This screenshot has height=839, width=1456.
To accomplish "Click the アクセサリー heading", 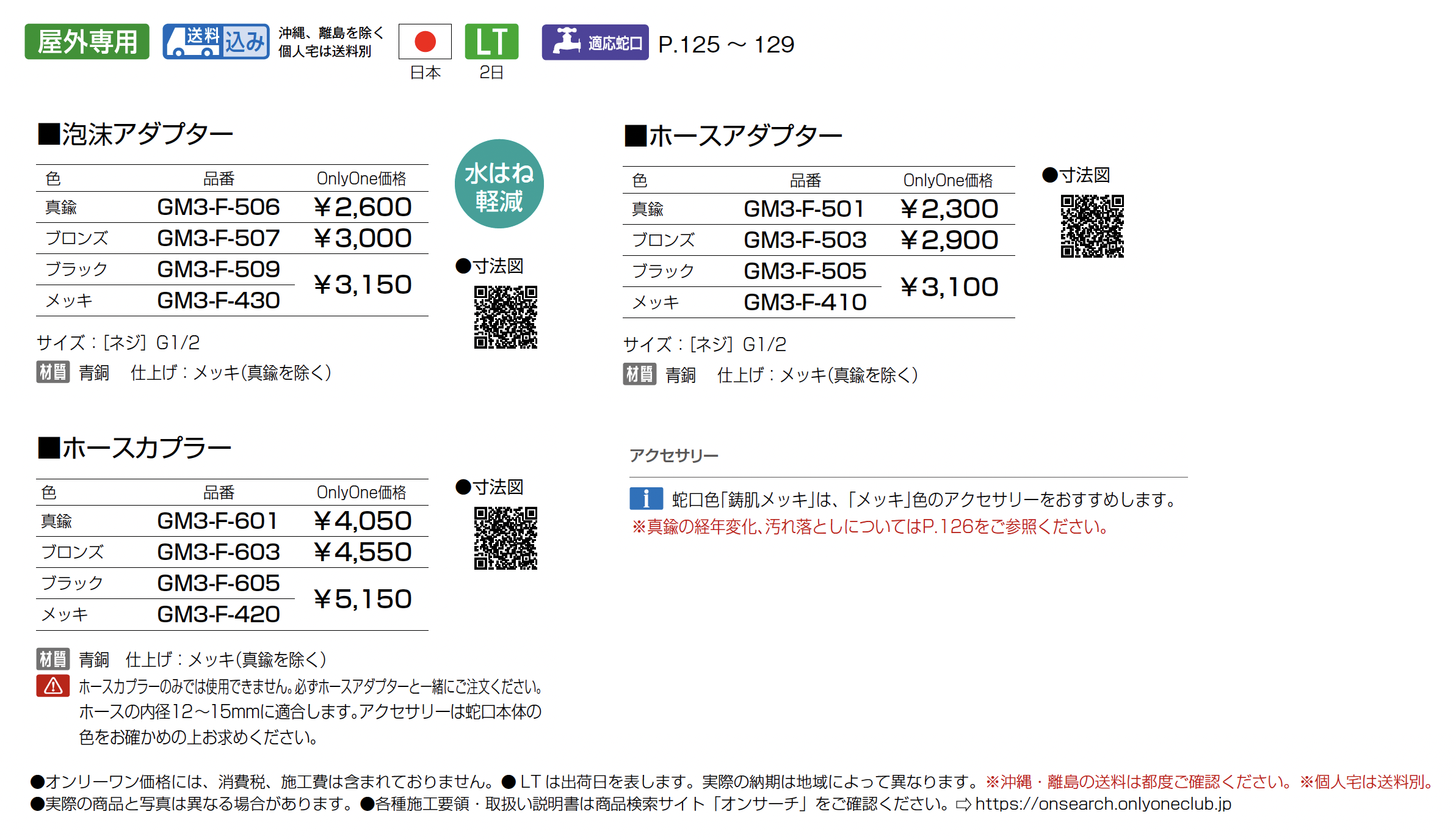I will click(x=673, y=456).
